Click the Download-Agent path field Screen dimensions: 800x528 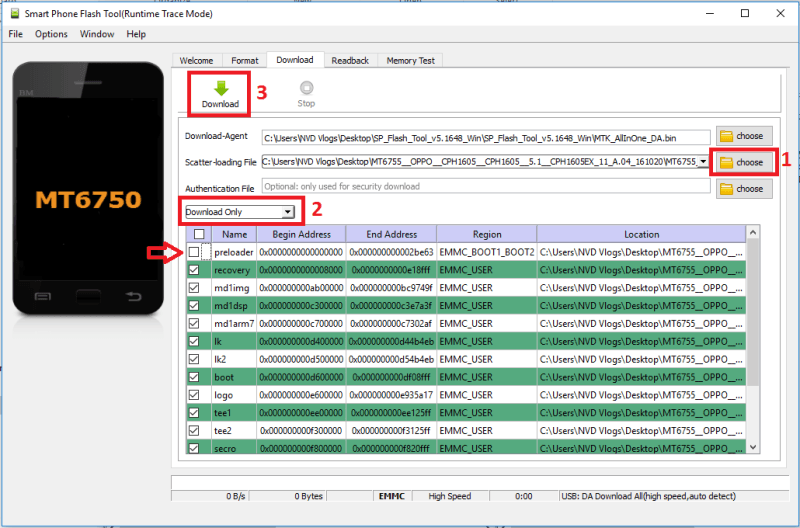point(486,138)
